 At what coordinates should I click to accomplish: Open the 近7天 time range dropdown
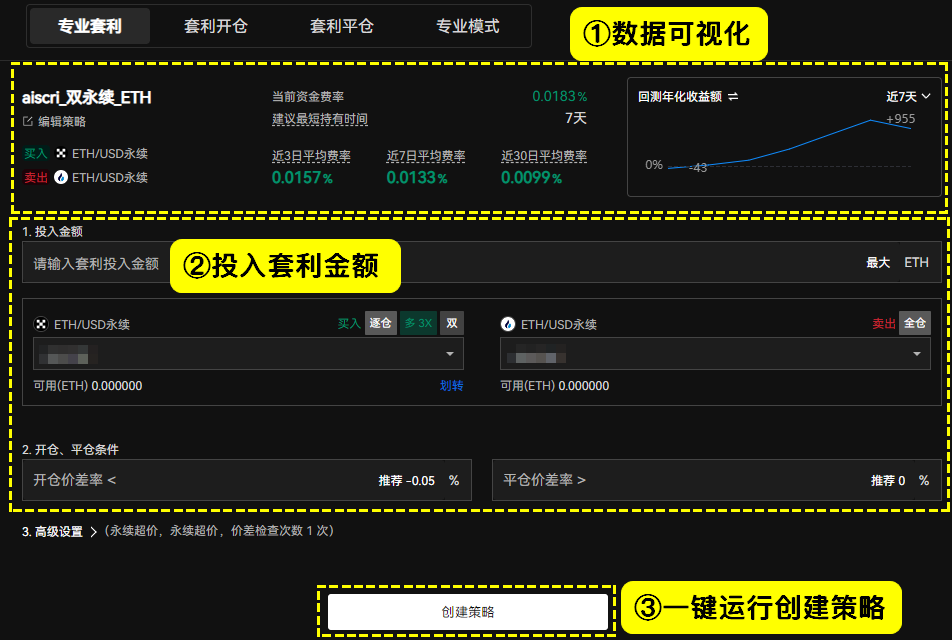(x=908, y=97)
